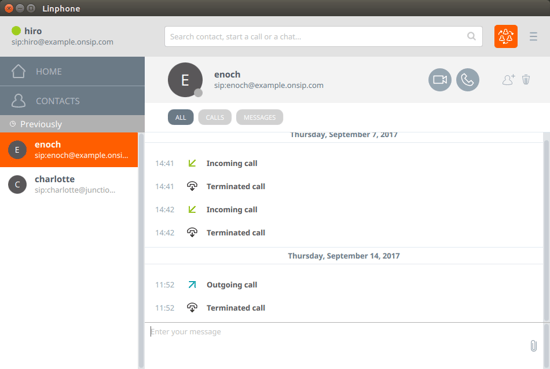
Task: Click the chat history vertical scrollbar
Action: point(546,230)
